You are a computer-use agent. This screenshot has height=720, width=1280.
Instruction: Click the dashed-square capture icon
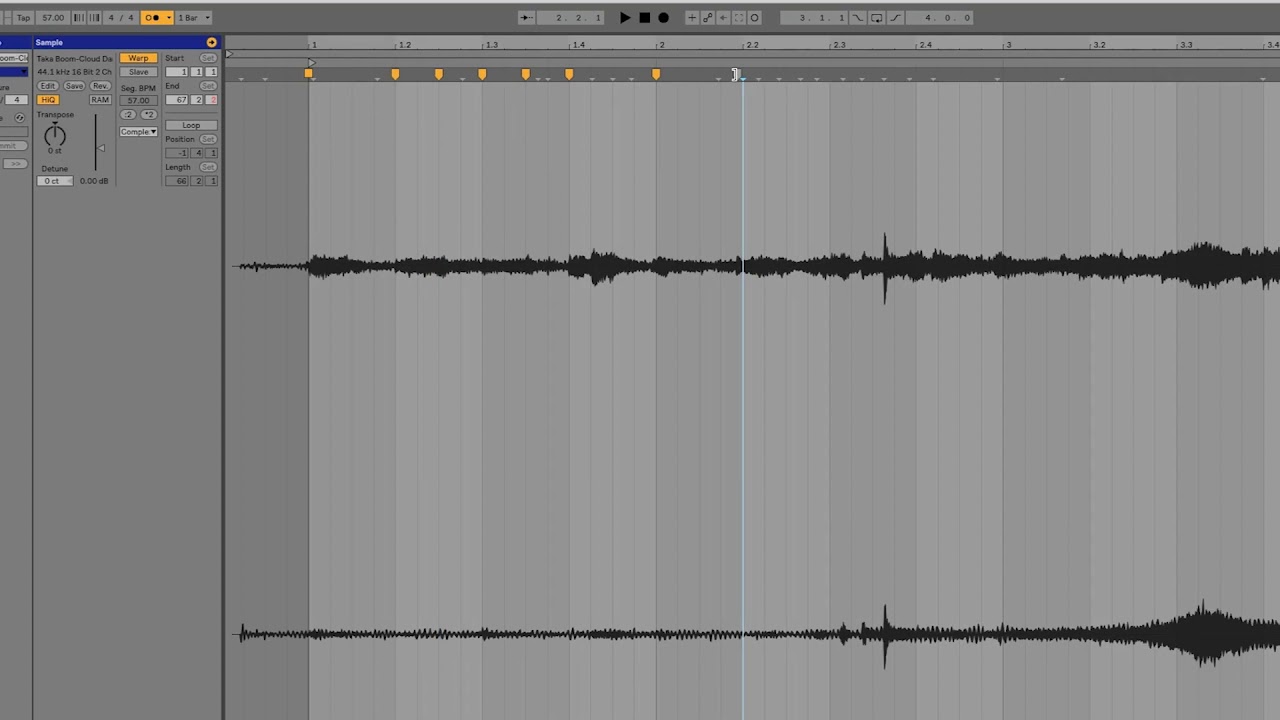pyautogui.click(x=739, y=17)
